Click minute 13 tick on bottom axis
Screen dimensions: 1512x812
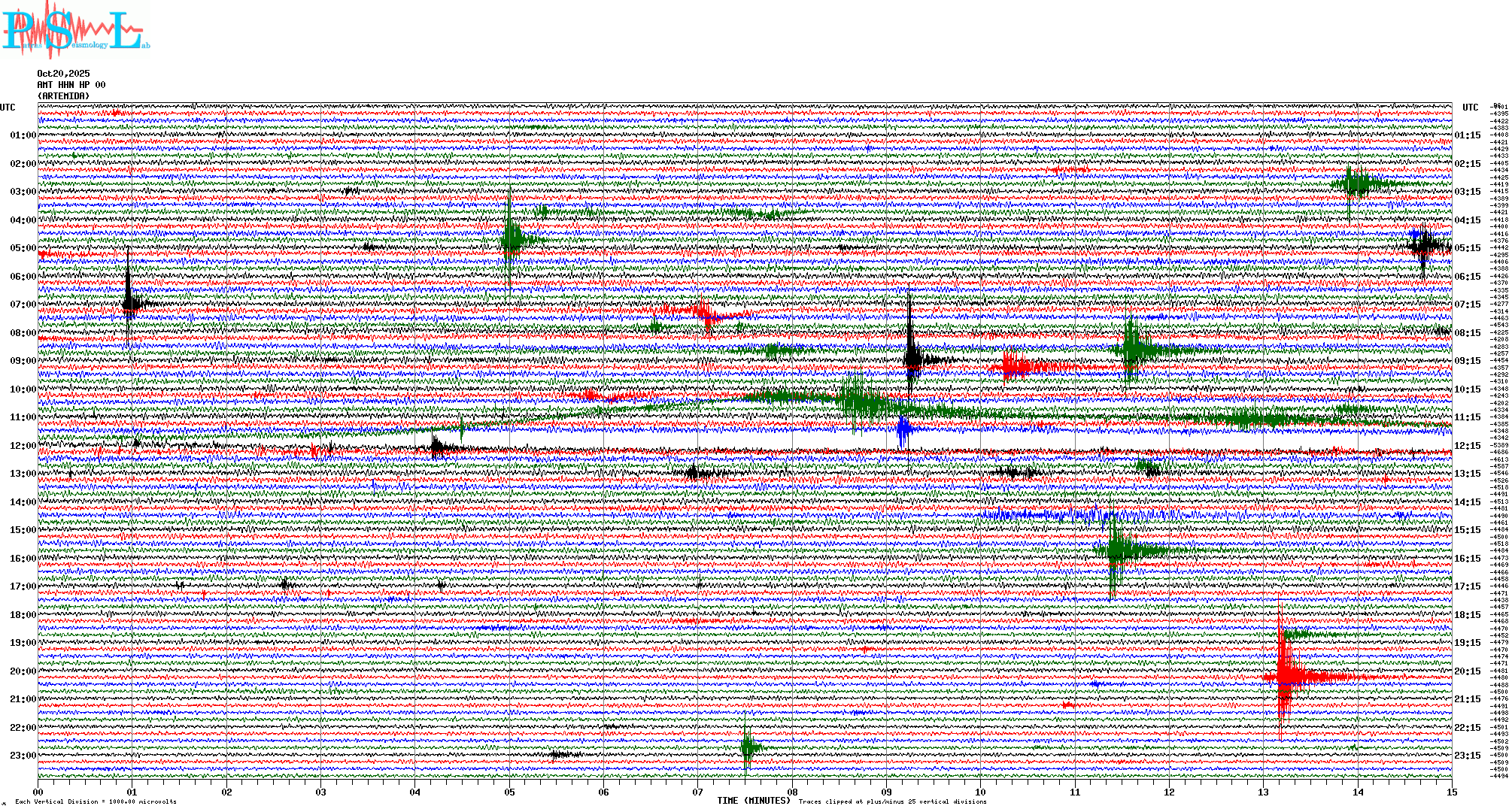click(1264, 792)
